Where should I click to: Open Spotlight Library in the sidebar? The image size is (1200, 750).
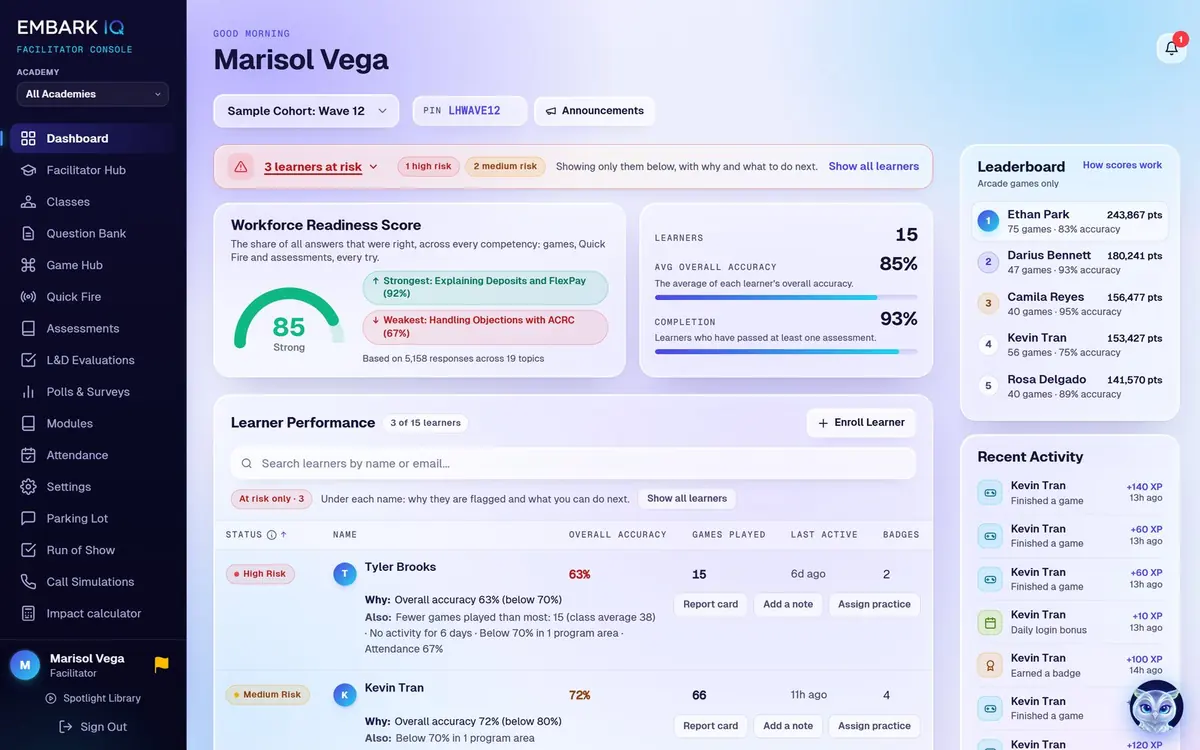[x=93, y=698]
